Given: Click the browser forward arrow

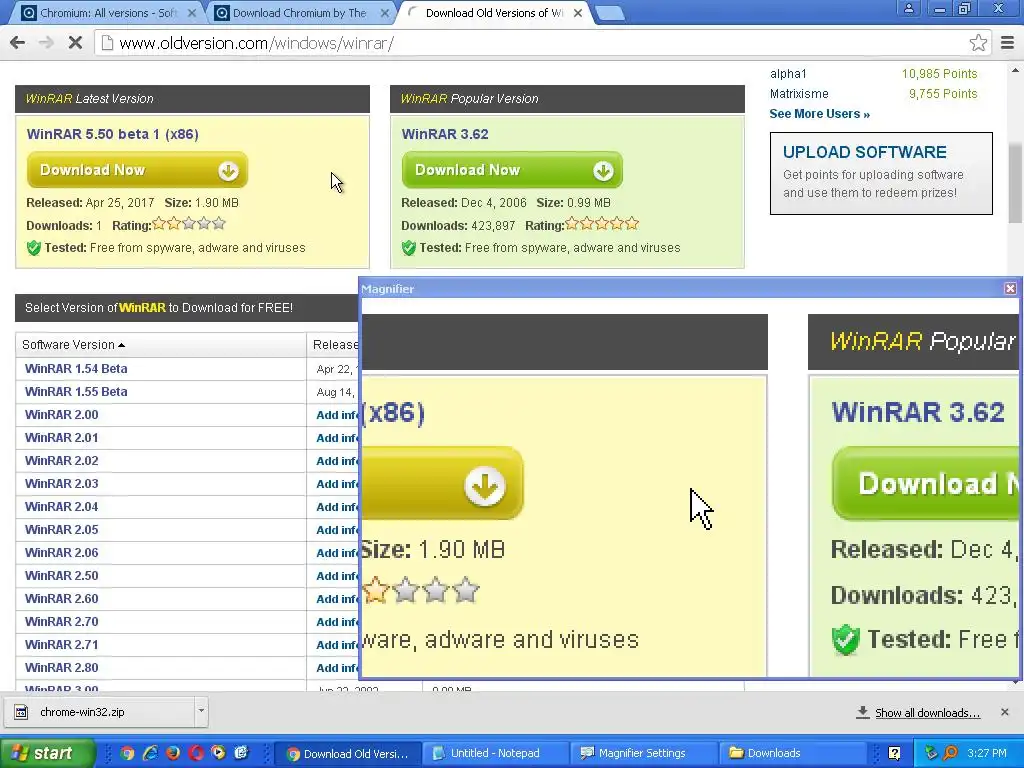Looking at the screenshot, I should pos(46,43).
